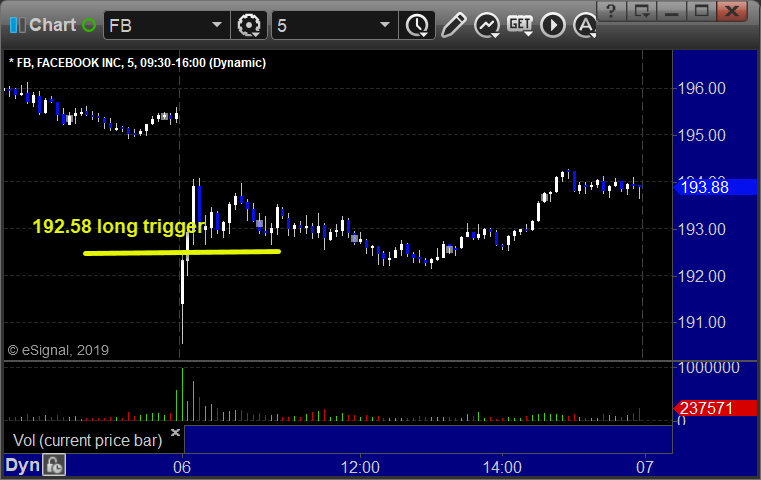Image resolution: width=761 pixels, height=480 pixels.
Task: Toggle the lock icon beside Dyn
Action: pos(54,465)
